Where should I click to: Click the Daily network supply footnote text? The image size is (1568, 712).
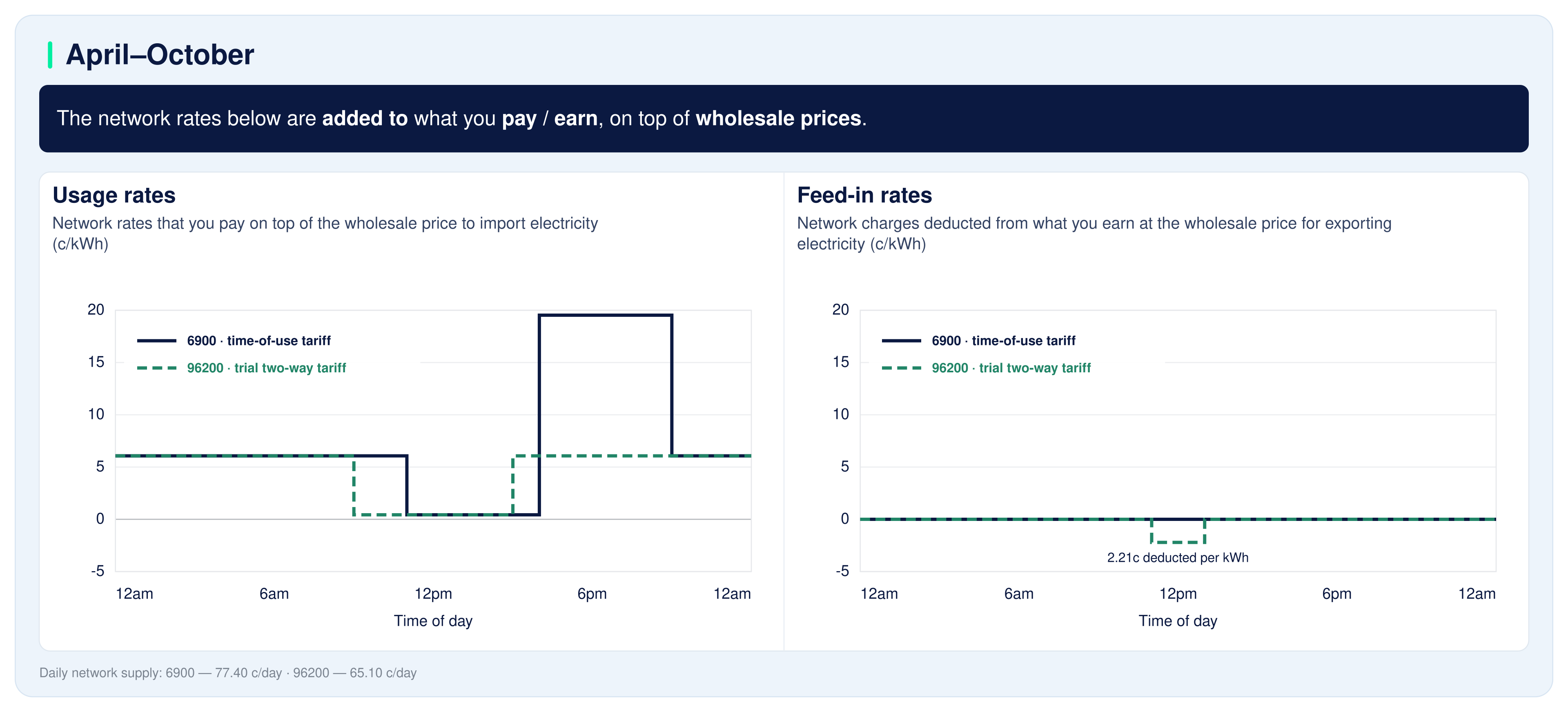pyautogui.click(x=228, y=673)
